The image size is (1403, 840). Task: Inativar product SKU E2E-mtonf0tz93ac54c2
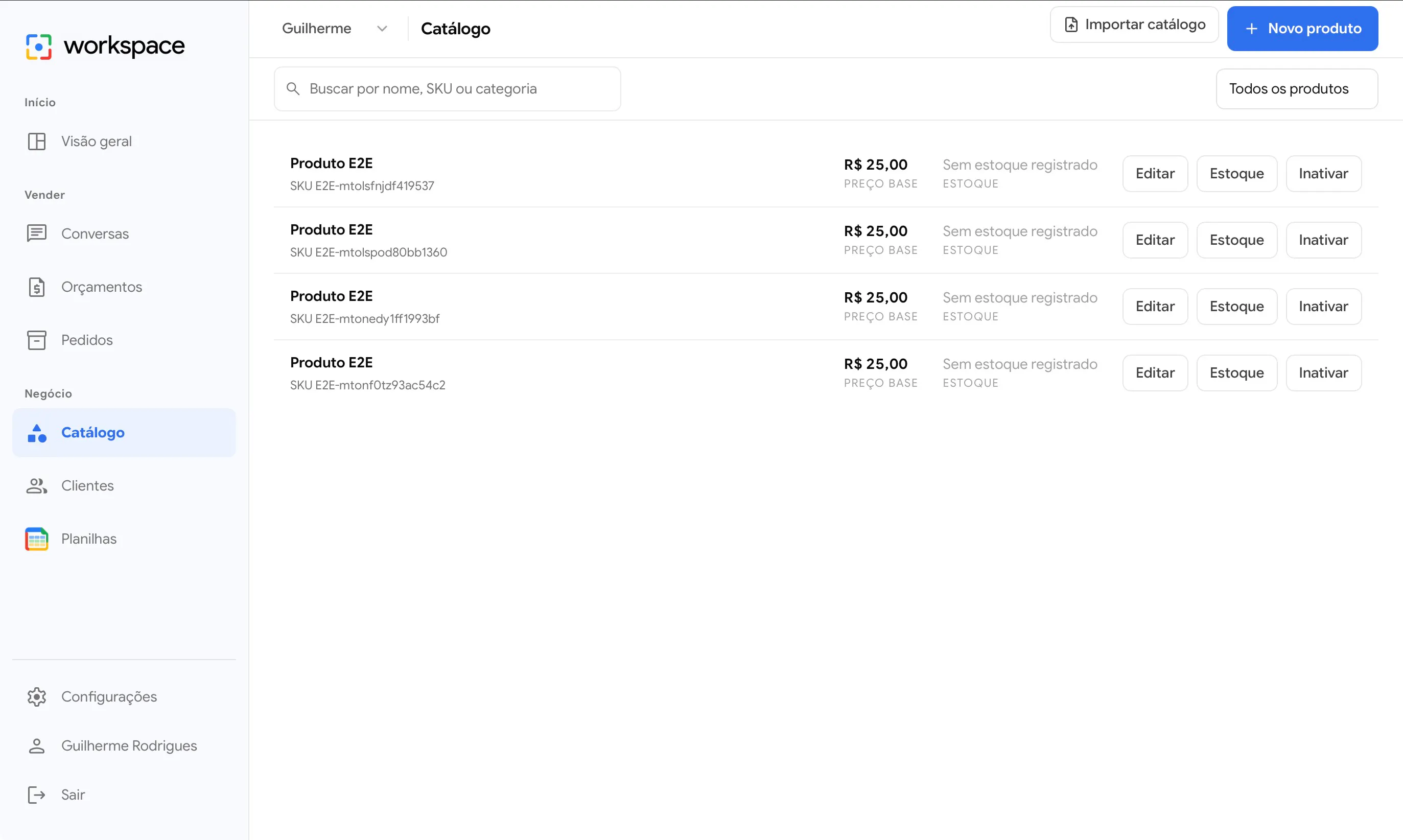click(1323, 373)
